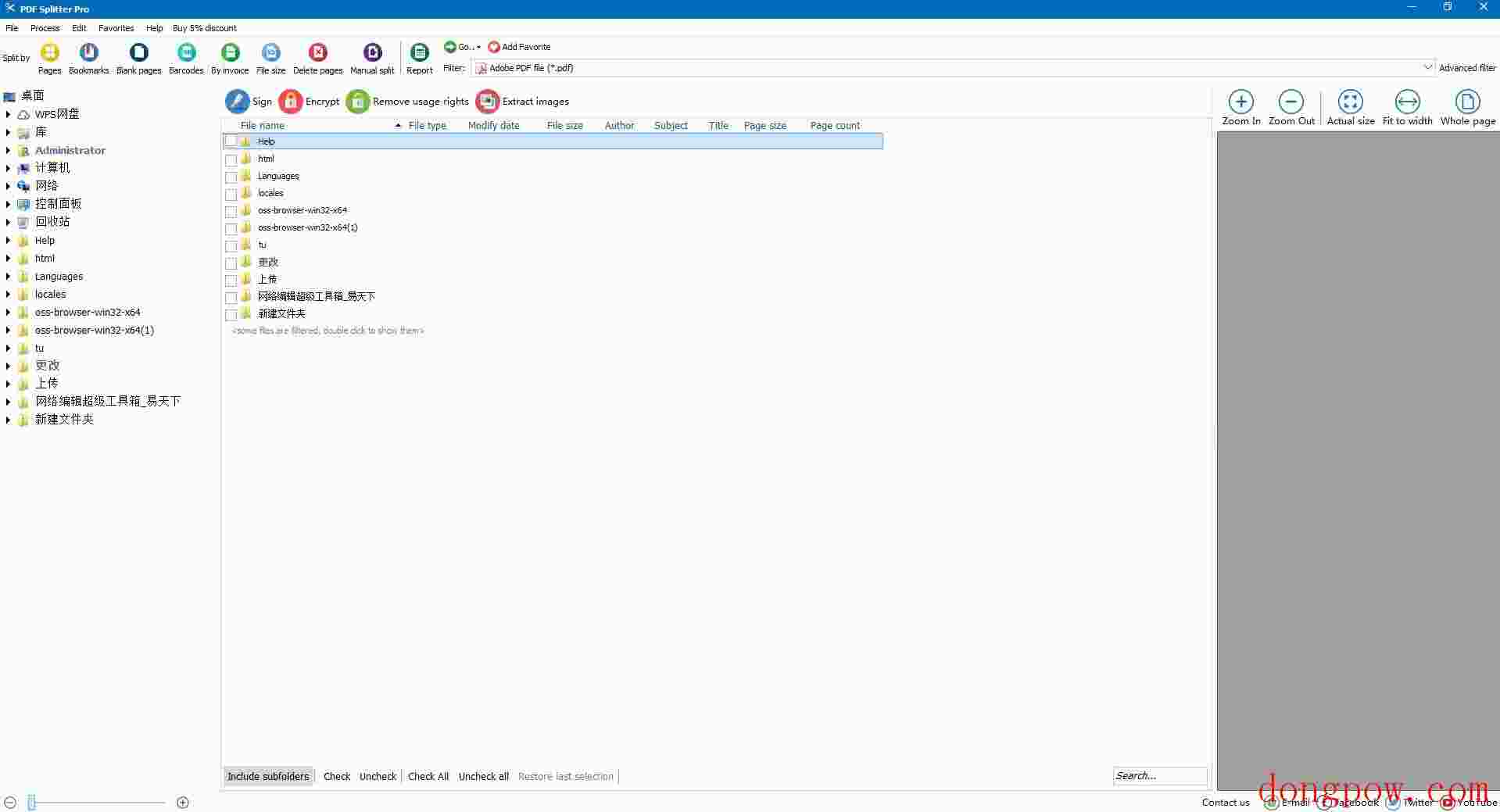The height and width of the screenshot is (812, 1500).
Task: Expand the Languages folder in tree
Action: coord(8,276)
